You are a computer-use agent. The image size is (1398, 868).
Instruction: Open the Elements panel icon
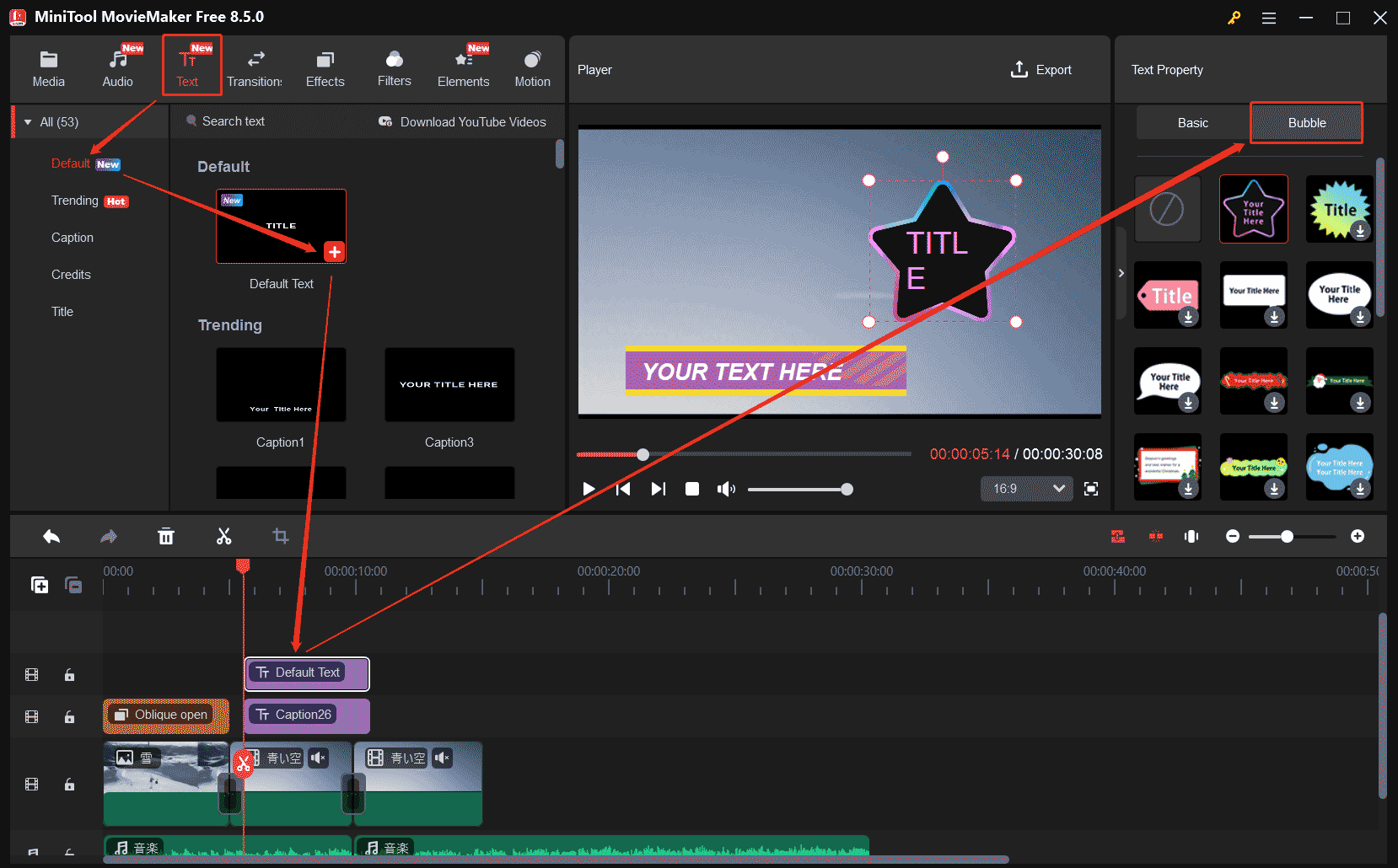[x=463, y=67]
